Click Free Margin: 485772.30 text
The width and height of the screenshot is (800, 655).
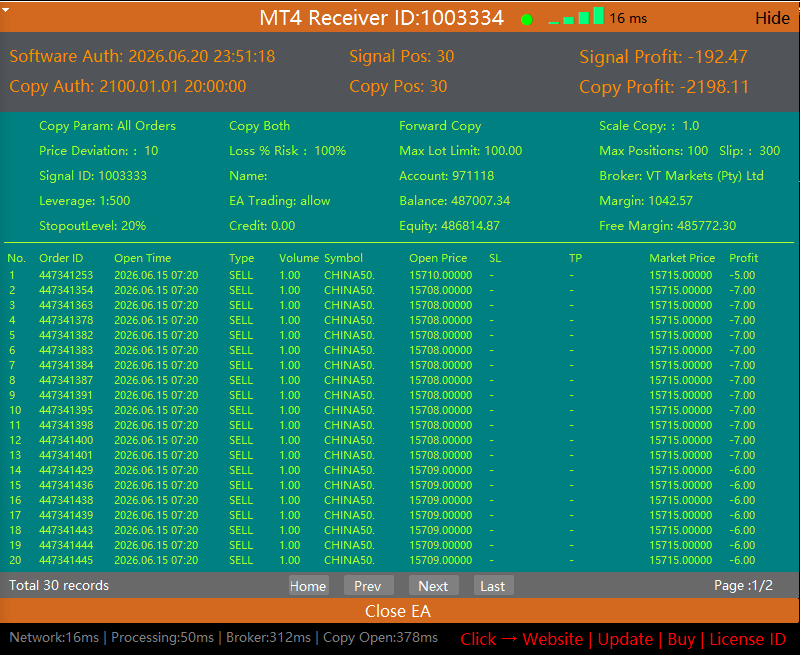point(667,226)
